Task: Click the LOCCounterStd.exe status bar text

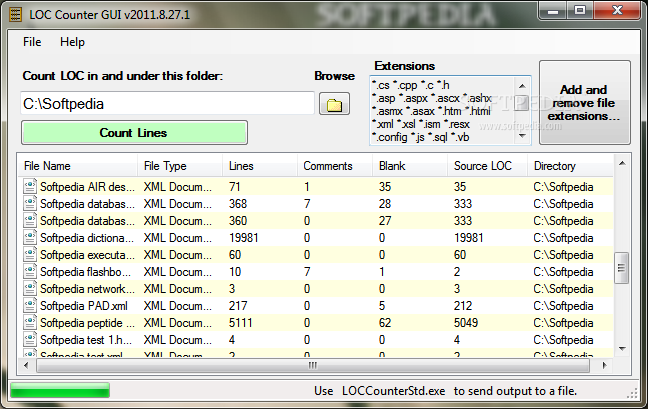Action: click(x=393, y=391)
